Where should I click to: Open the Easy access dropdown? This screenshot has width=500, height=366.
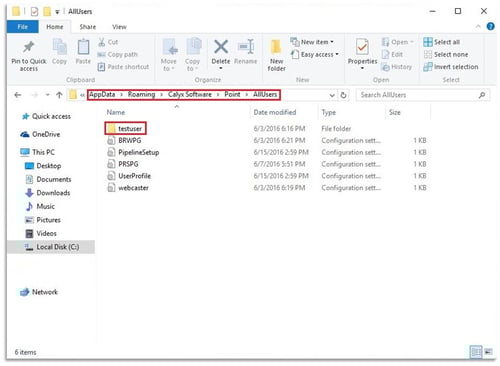click(x=315, y=54)
